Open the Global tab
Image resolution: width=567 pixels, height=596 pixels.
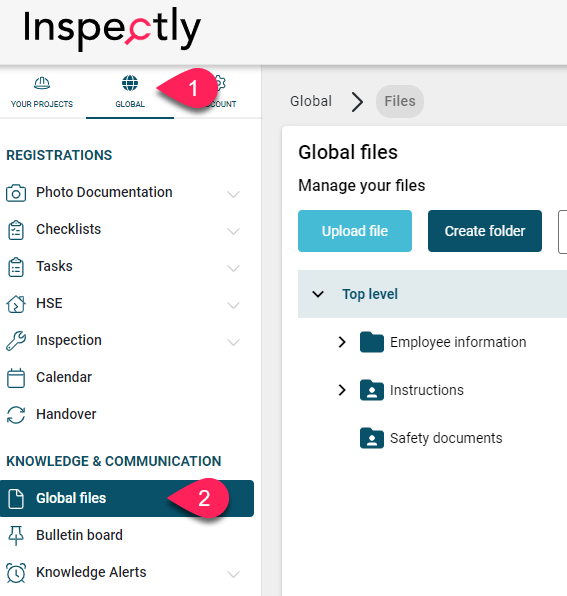[130, 92]
